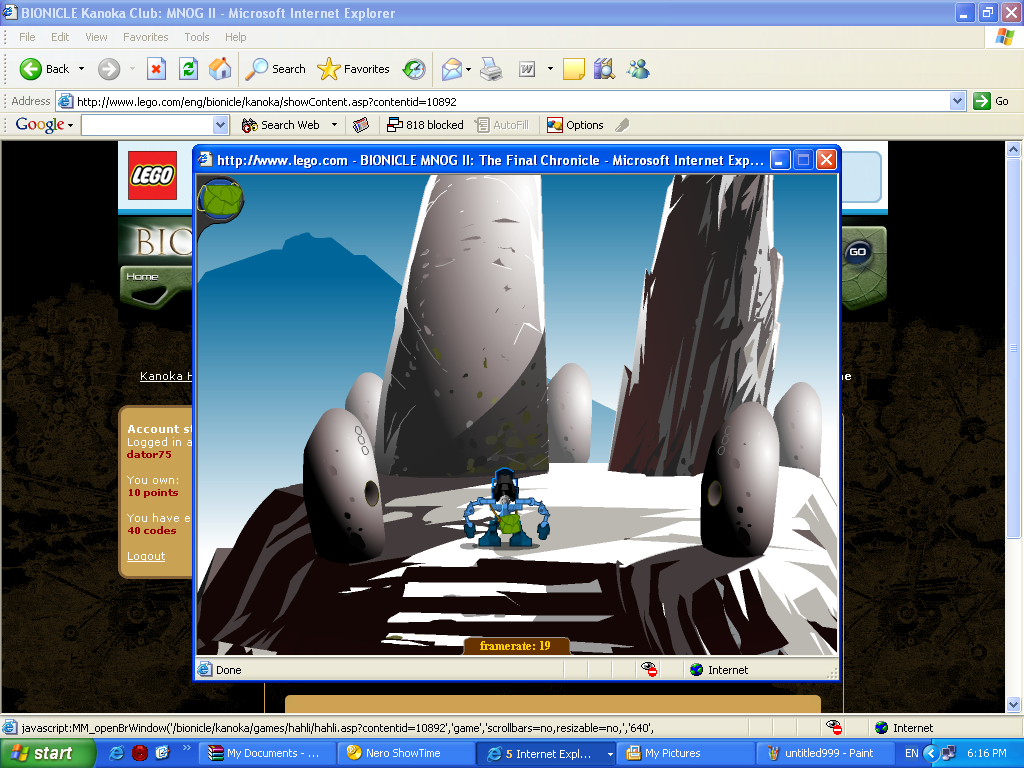The height and width of the screenshot is (768, 1024).
Task: Click the Google toolbar news icon
Action: [360, 125]
